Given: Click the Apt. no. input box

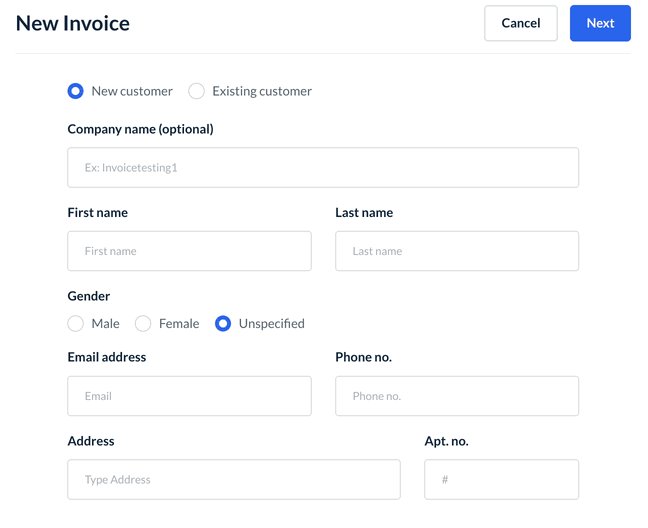Looking at the screenshot, I should [501, 480].
